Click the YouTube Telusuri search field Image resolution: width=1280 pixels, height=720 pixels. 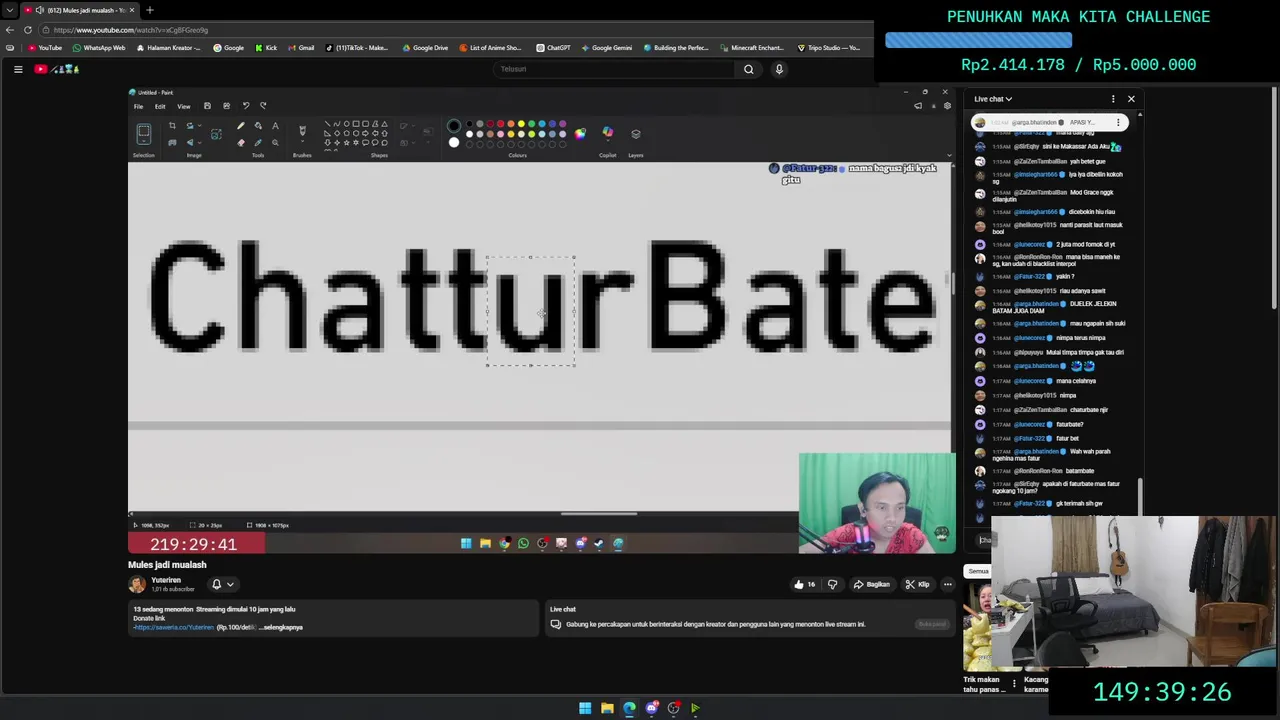(x=615, y=69)
